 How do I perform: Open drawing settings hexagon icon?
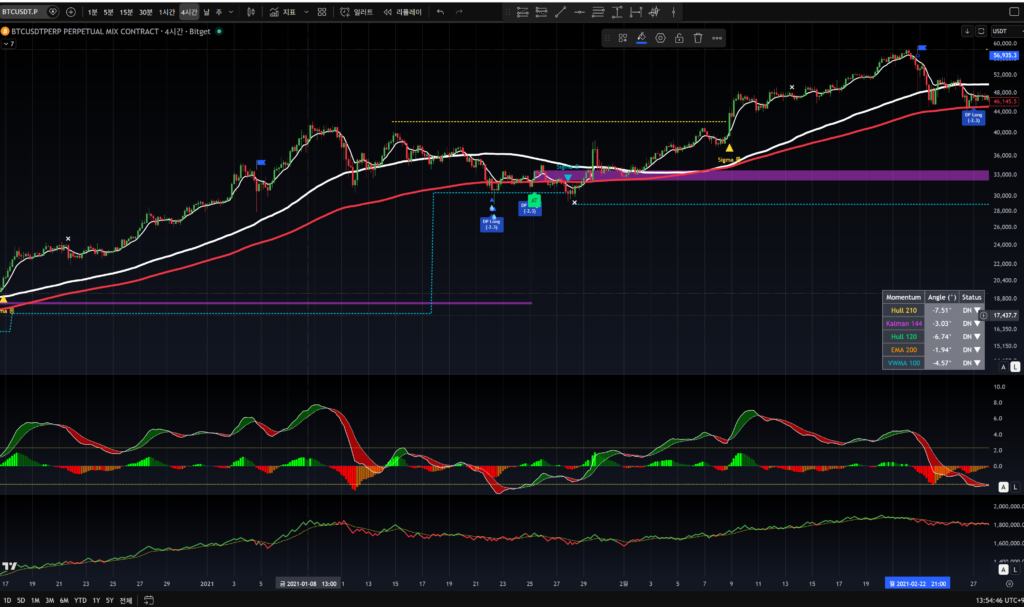point(660,38)
